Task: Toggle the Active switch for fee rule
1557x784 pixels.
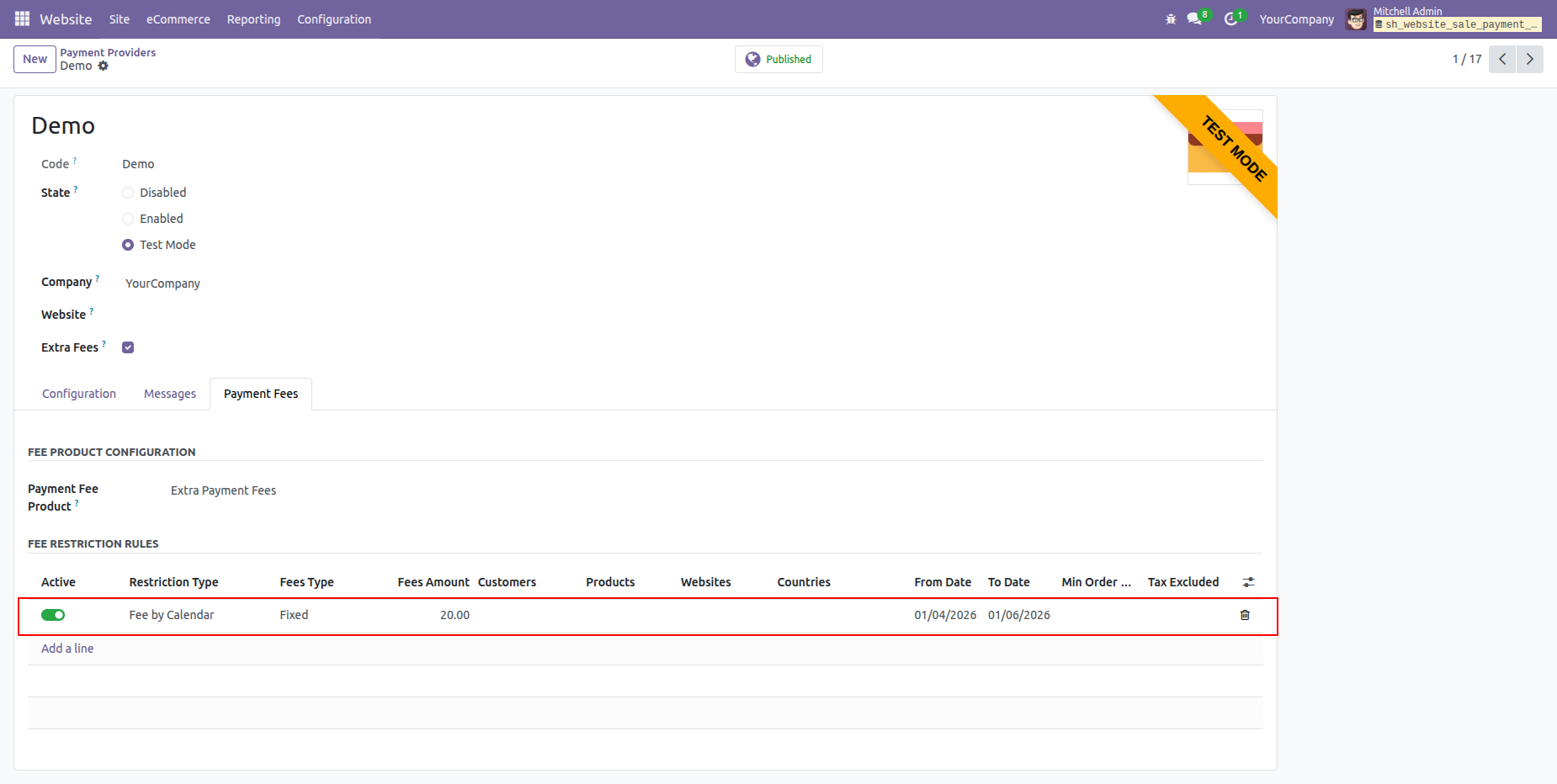Action: click(x=53, y=615)
